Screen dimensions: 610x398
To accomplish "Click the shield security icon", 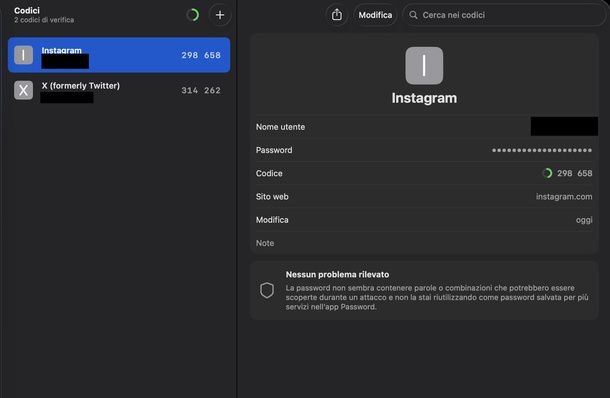I will click(267, 290).
